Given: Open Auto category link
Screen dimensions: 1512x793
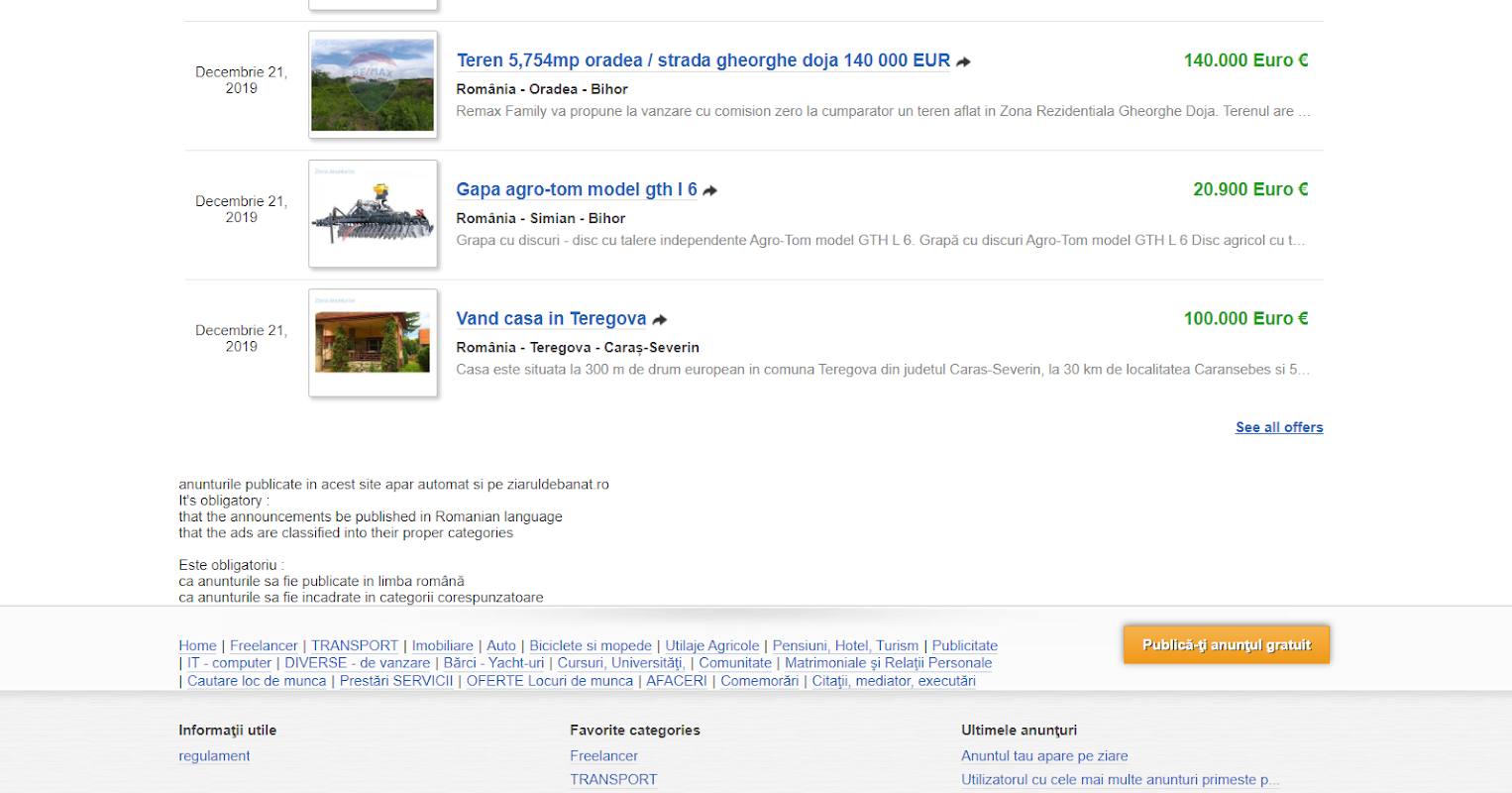Looking at the screenshot, I should pos(501,645).
